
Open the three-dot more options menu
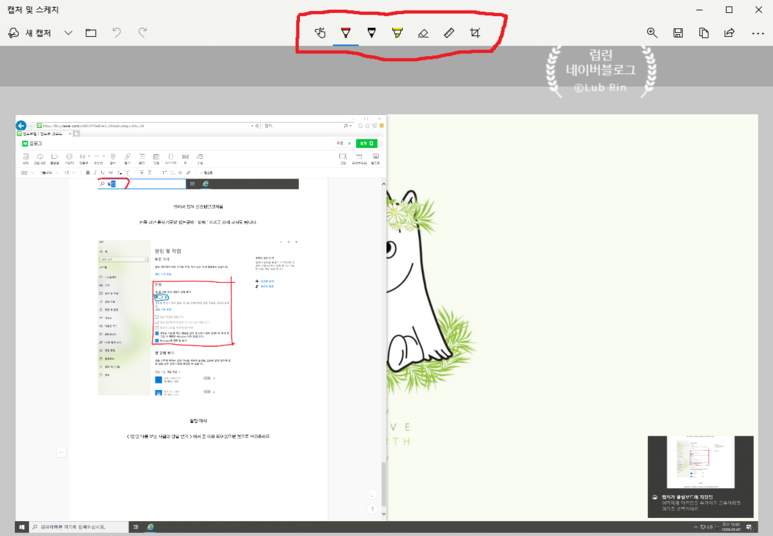click(758, 34)
